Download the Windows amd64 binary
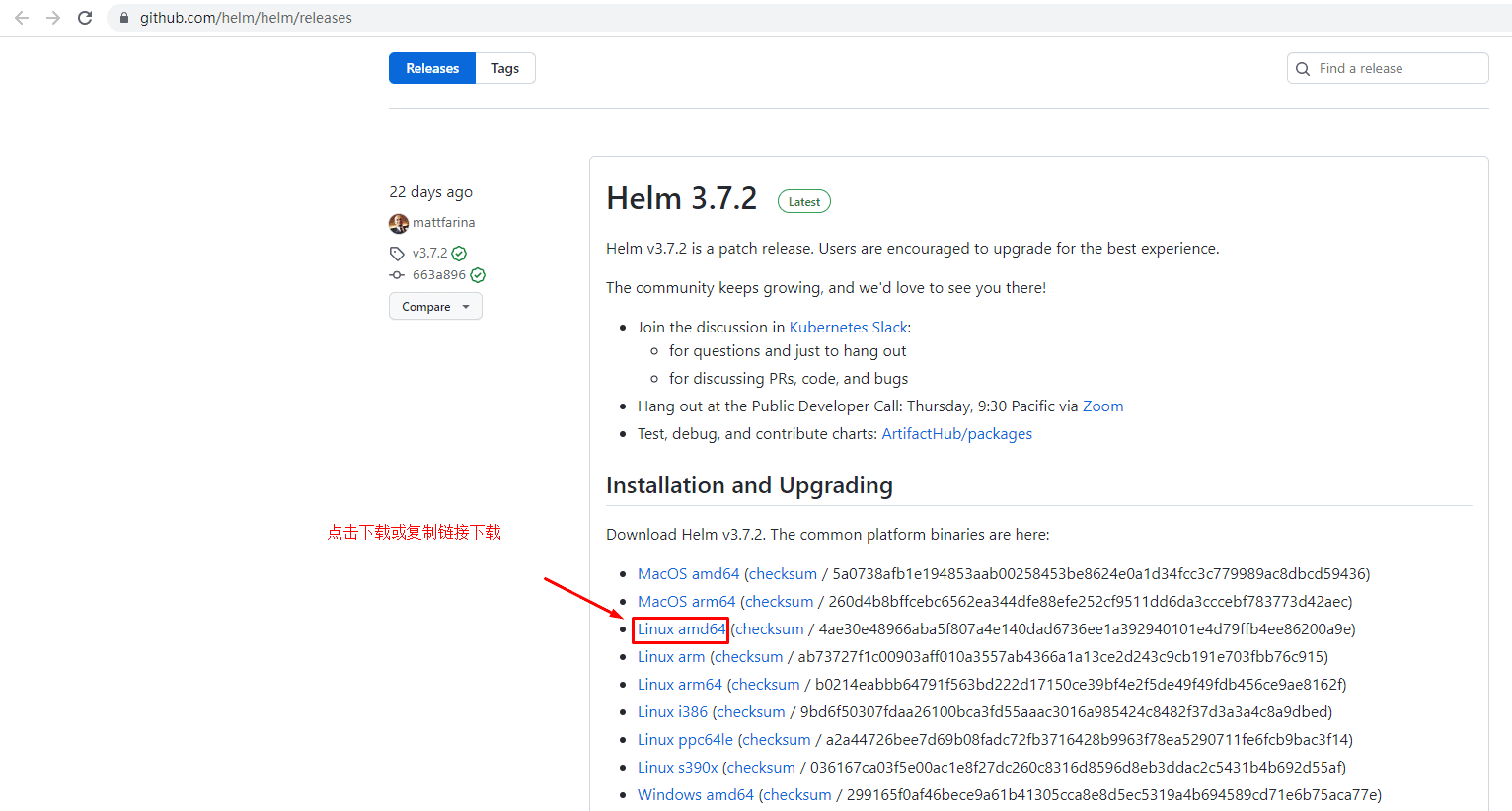Viewport: 1512px width, 811px height. click(696, 795)
